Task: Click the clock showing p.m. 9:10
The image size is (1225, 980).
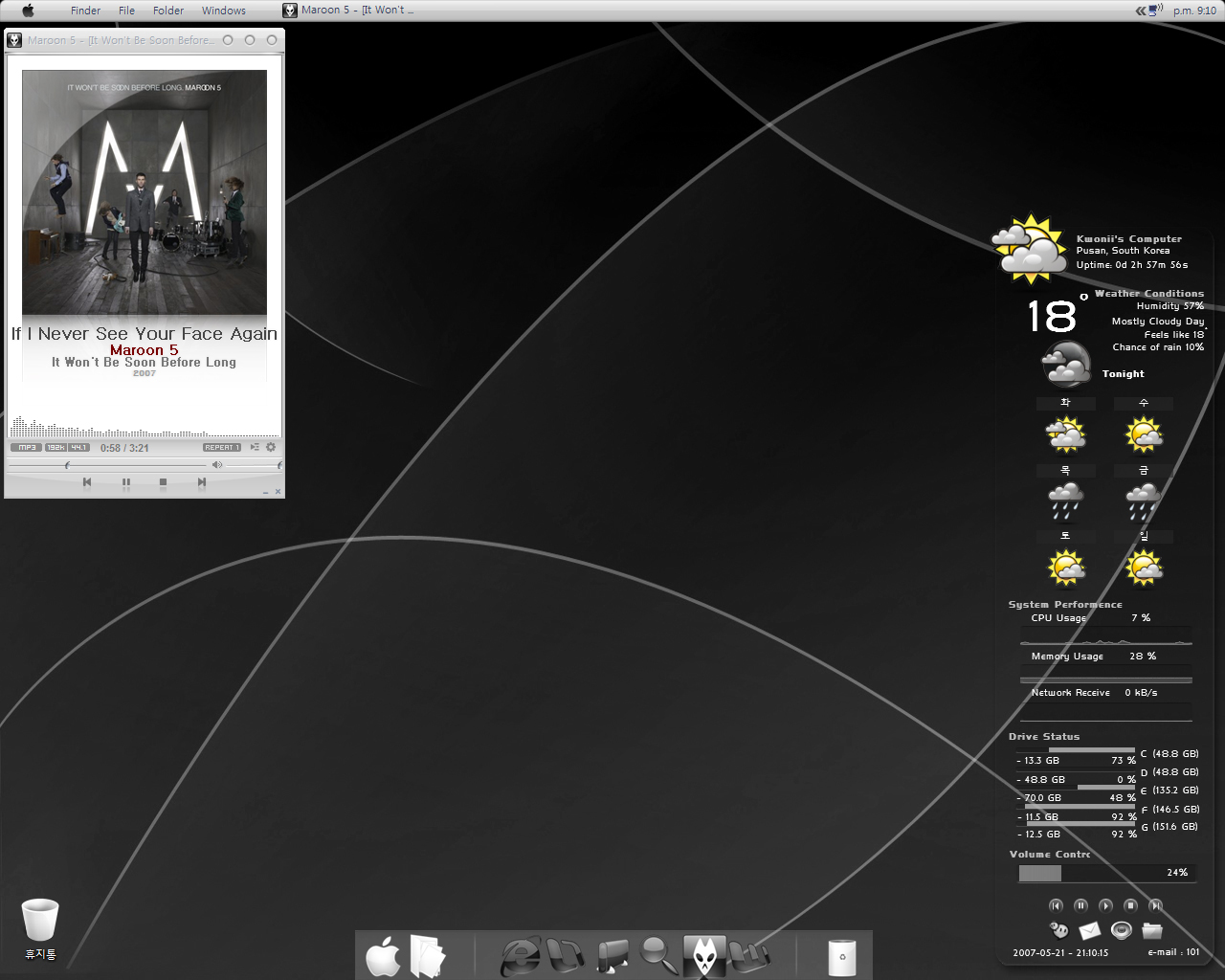Action: pyautogui.click(x=1195, y=11)
